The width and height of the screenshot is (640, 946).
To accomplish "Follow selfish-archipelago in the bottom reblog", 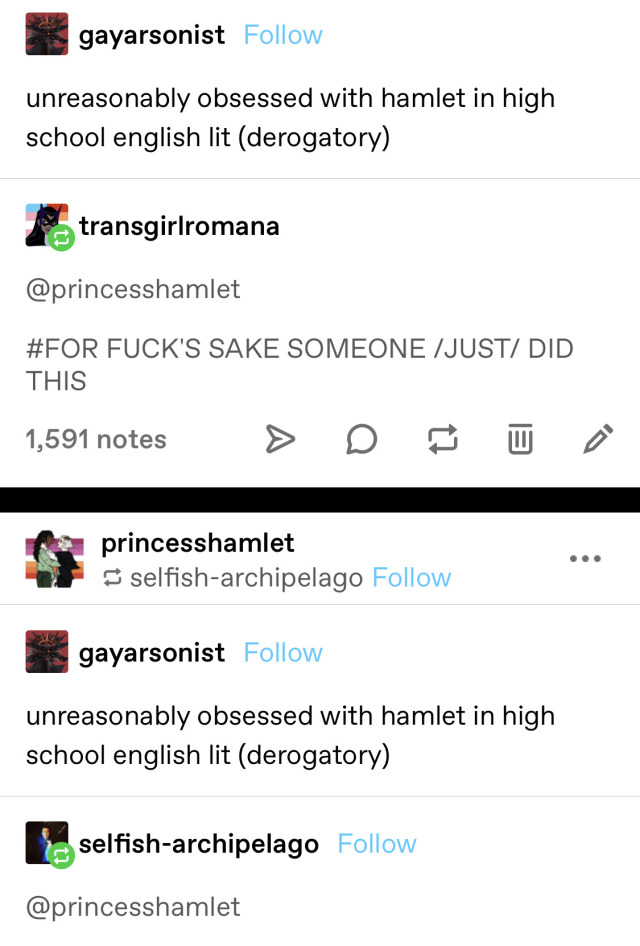I will tap(376, 844).
